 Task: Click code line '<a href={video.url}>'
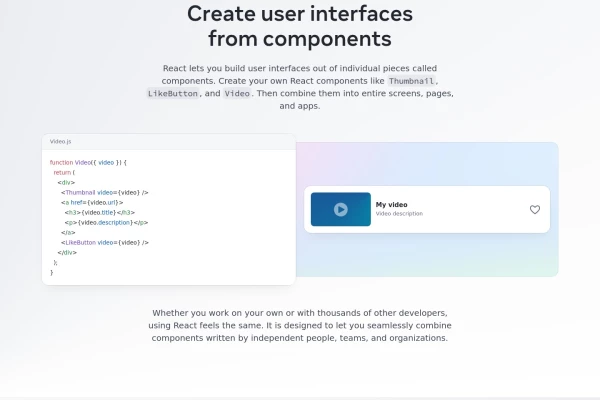click(92, 202)
